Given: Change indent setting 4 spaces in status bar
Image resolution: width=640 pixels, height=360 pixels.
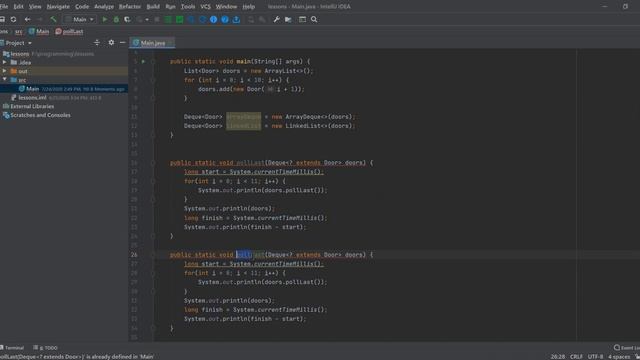Looking at the screenshot, I should click(619, 357).
